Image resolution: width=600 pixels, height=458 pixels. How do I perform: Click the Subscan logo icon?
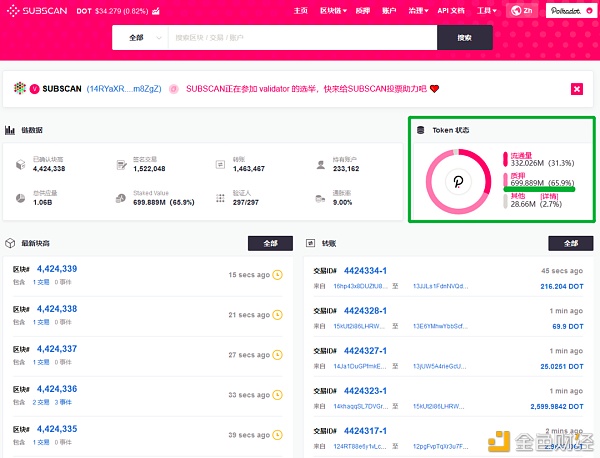point(13,11)
